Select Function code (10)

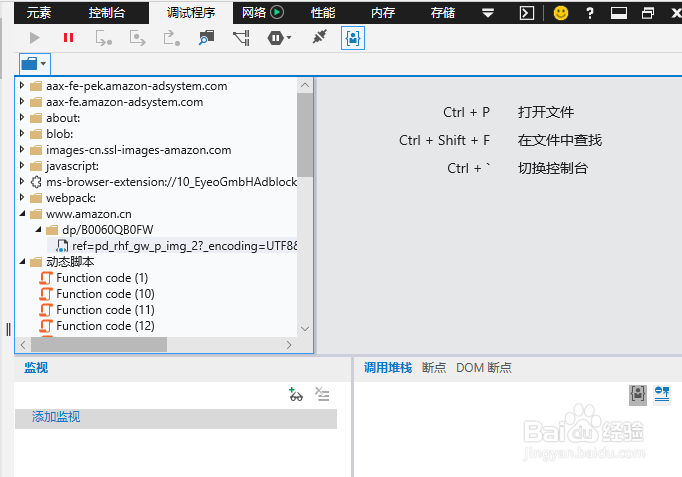click(x=105, y=294)
